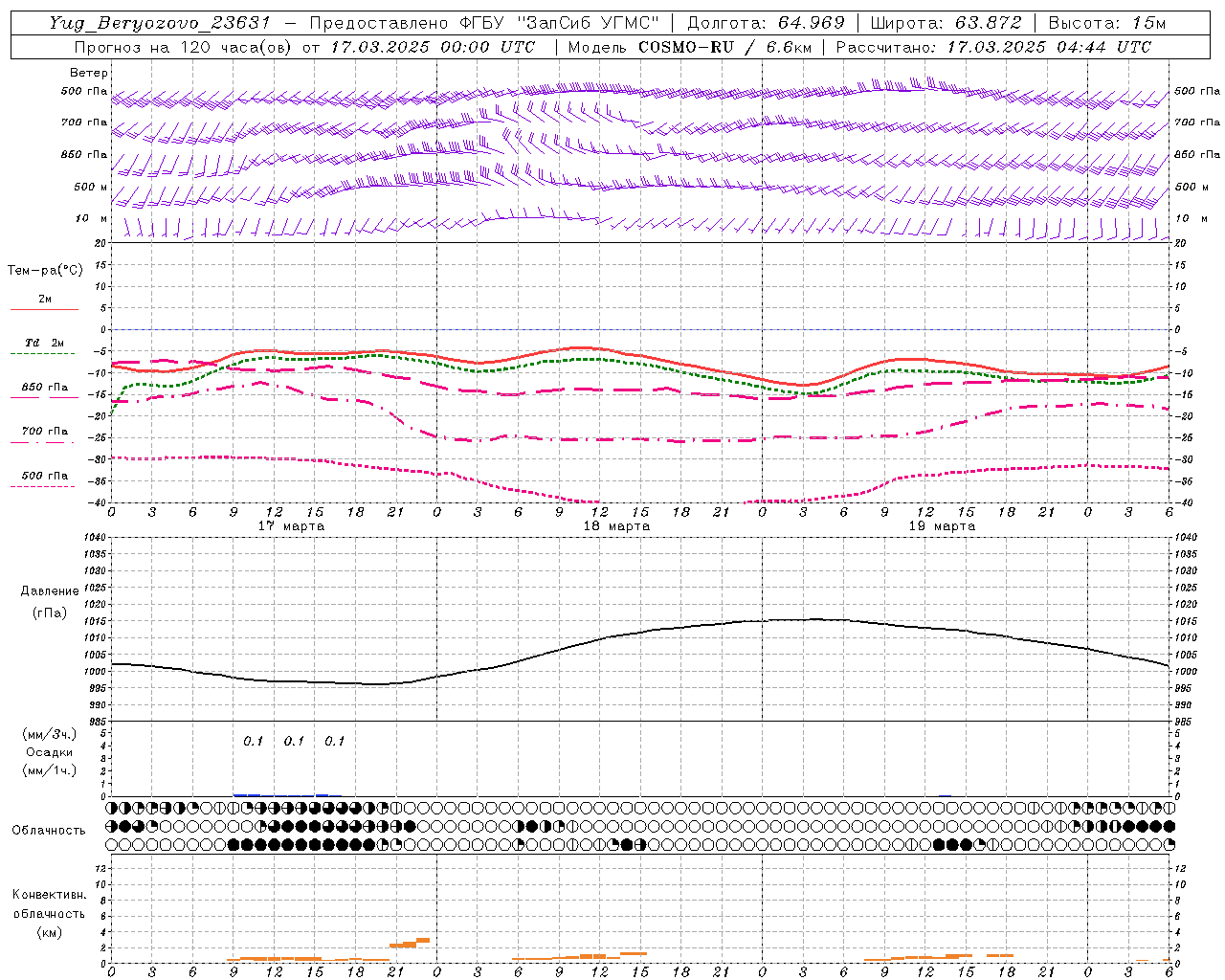
Task: Click the 'Осадки' precipitation label
Action: (50, 752)
